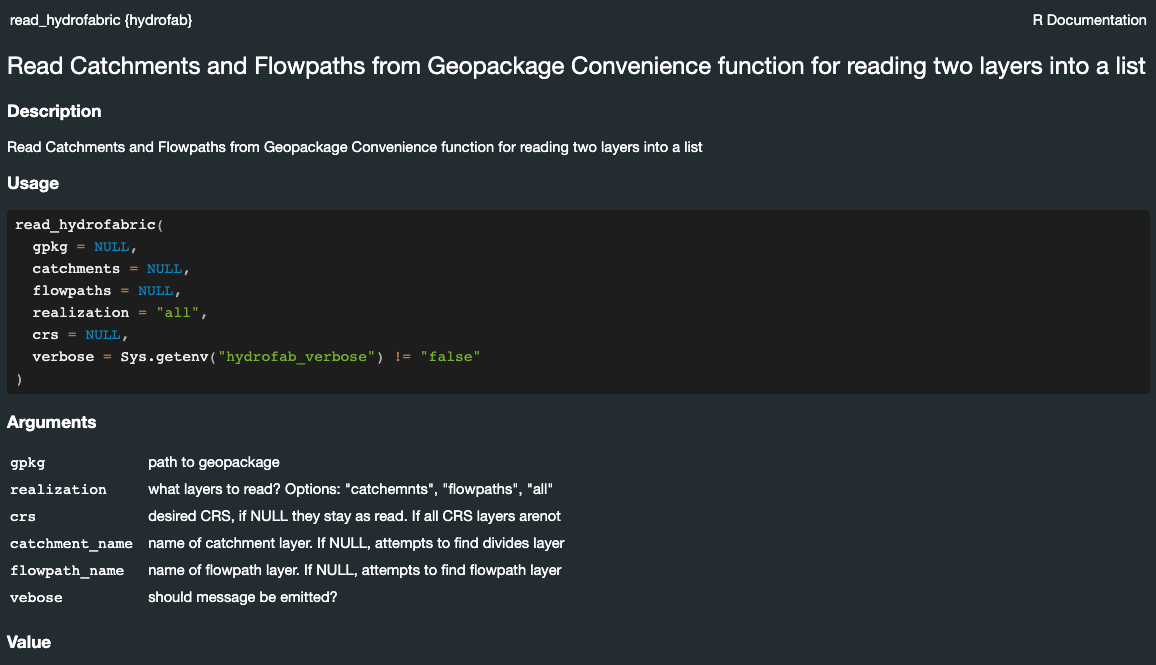Select the Arguments section heading
1156x665 pixels.
click(x=52, y=422)
